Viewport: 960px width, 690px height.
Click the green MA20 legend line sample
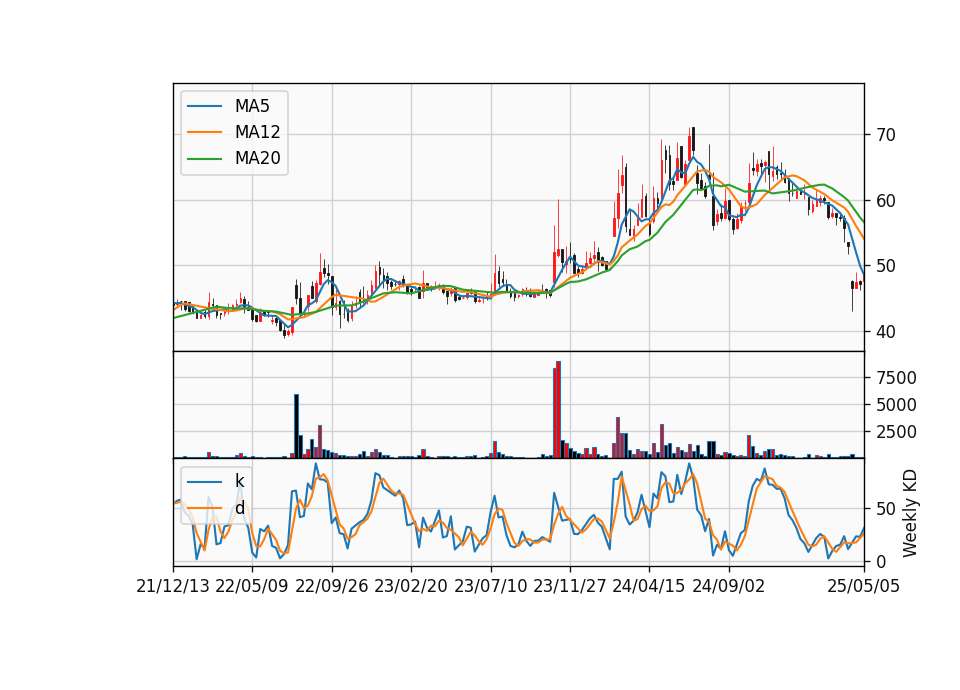tap(204, 159)
